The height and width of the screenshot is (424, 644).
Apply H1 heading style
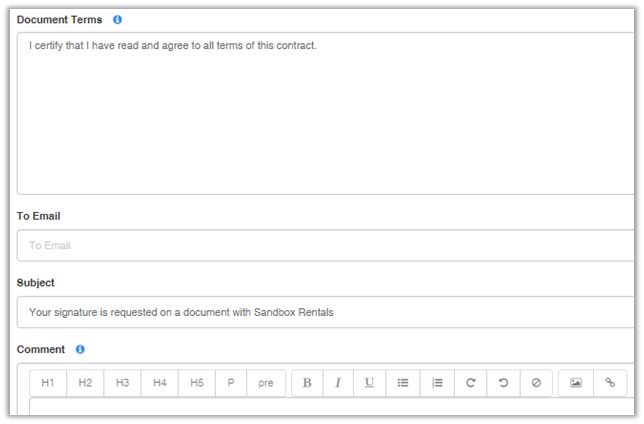point(48,383)
